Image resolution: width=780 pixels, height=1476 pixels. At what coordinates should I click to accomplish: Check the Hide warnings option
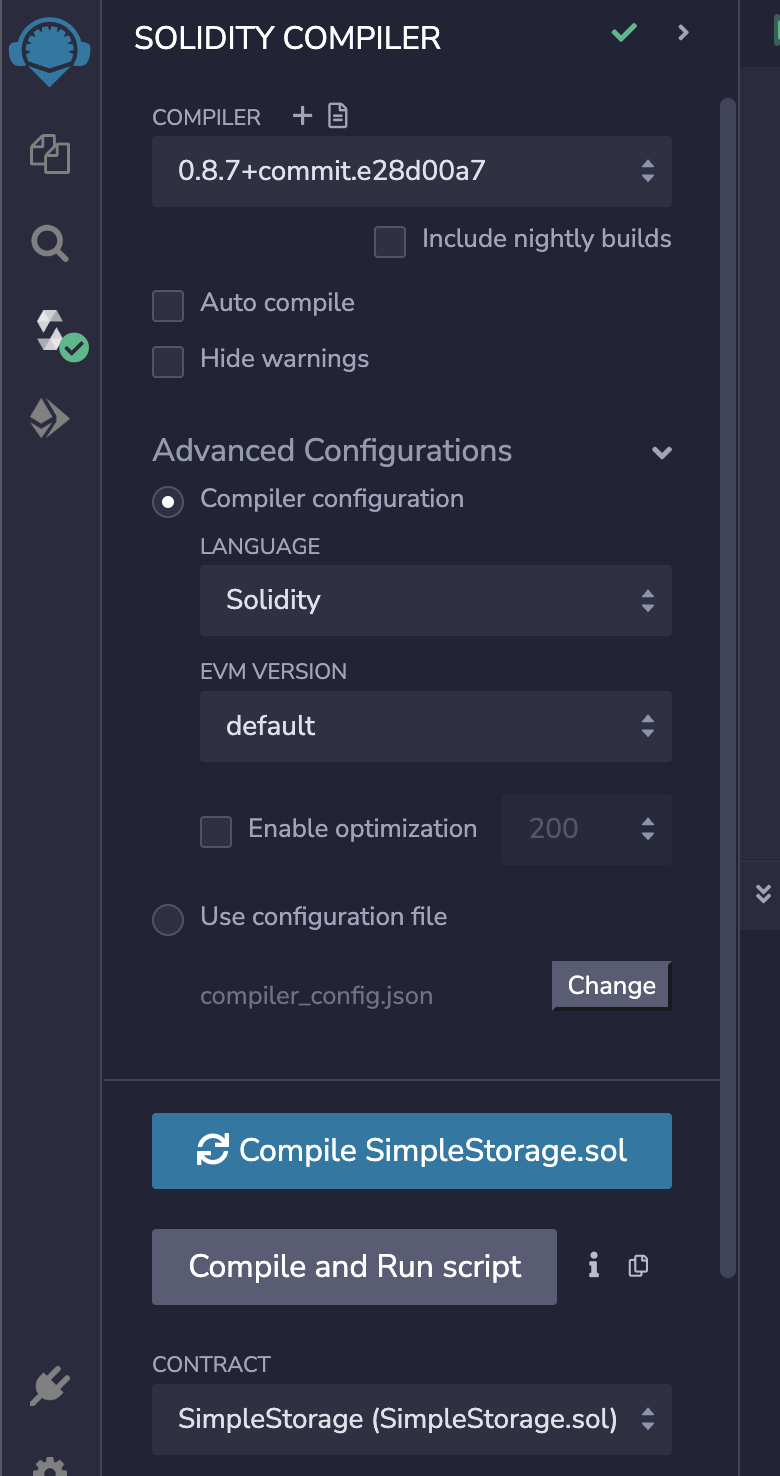coord(168,362)
